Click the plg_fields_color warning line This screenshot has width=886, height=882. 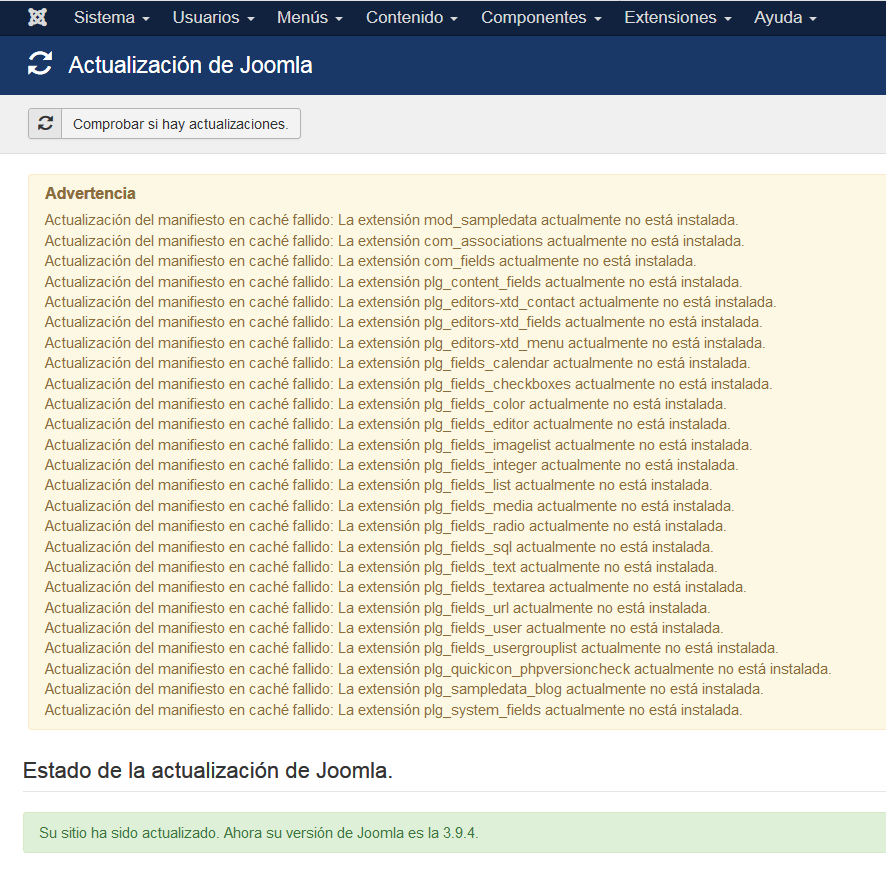[x=386, y=404]
